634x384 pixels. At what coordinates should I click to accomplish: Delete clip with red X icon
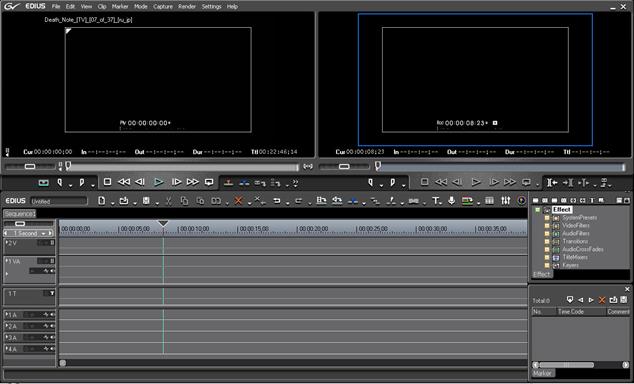point(238,200)
